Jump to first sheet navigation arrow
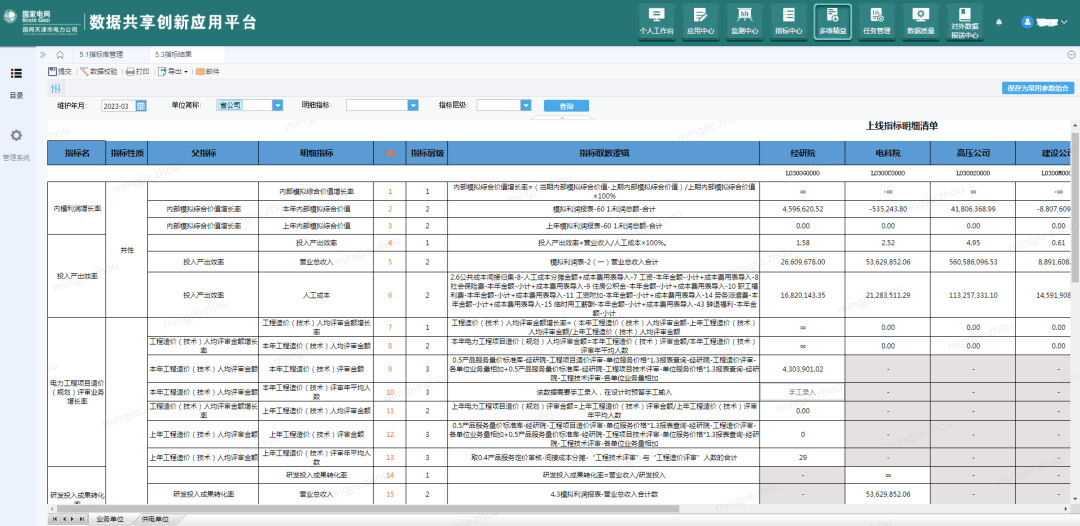The width and height of the screenshot is (1080, 526). coord(55,518)
